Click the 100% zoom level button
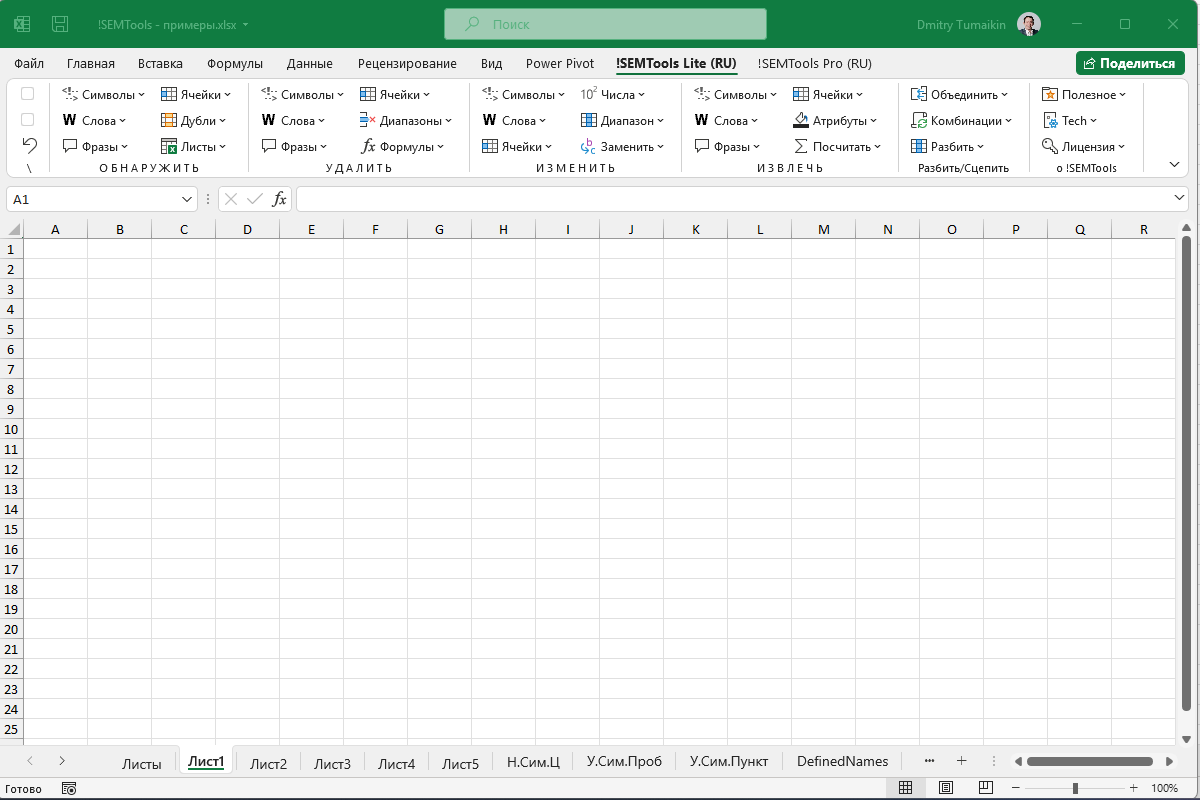Screen dimensions: 1200x800 tap(1164, 788)
